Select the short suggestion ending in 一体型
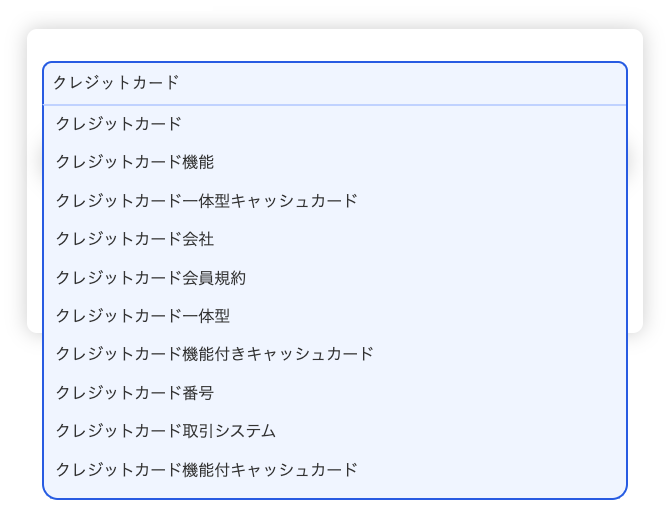670x530 pixels. [x=144, y=316]
